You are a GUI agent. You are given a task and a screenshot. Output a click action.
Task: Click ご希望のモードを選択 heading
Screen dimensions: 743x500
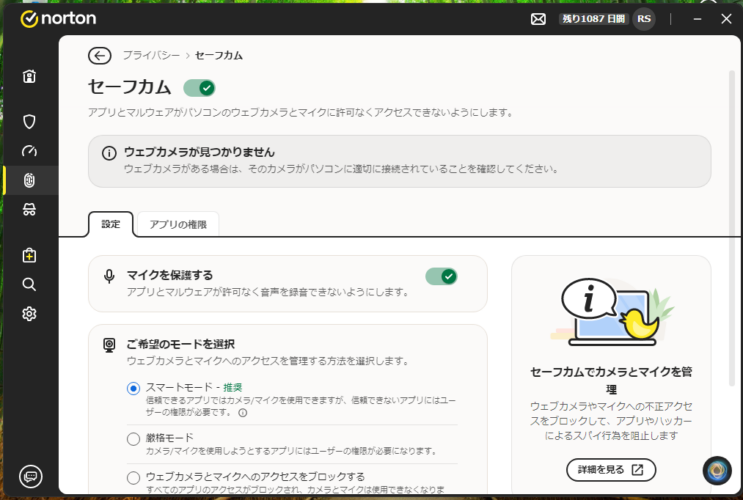(x=181, y=344)
